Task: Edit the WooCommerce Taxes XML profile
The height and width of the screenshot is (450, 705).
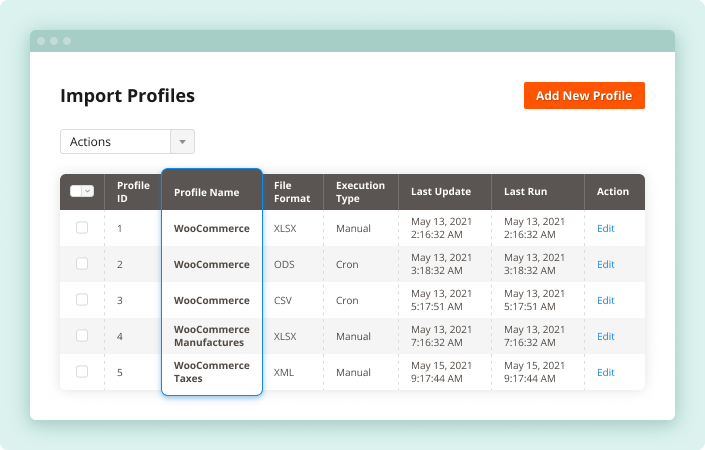Action: click(605, 372)
